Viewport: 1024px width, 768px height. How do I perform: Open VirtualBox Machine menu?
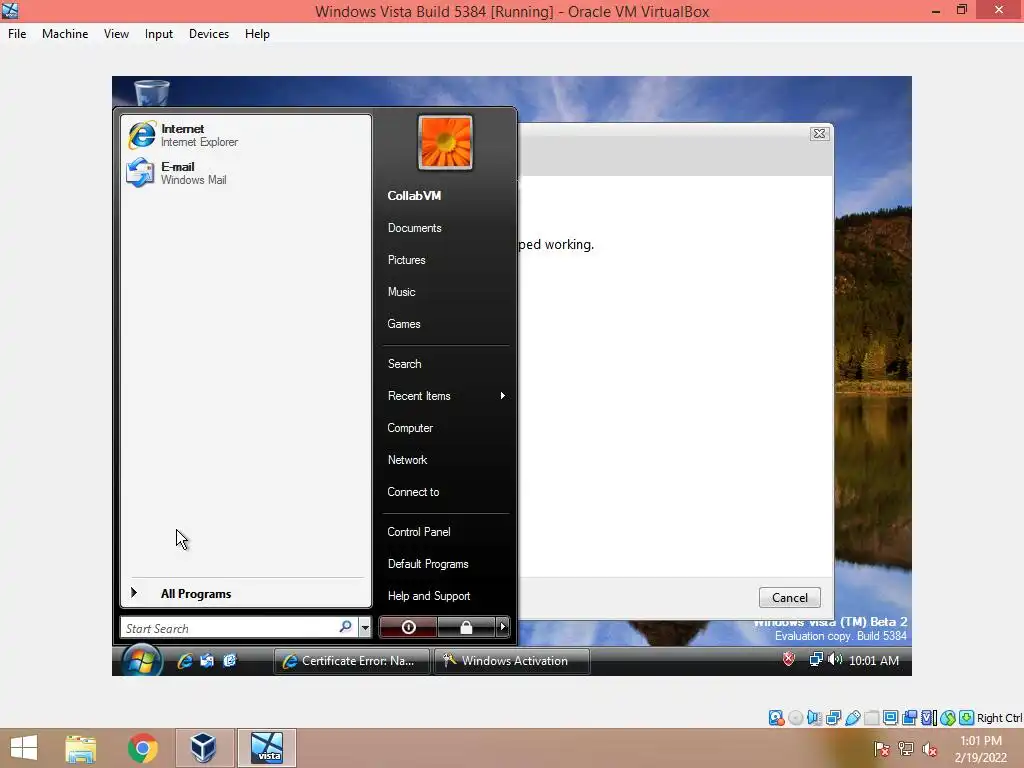point(65,34)
